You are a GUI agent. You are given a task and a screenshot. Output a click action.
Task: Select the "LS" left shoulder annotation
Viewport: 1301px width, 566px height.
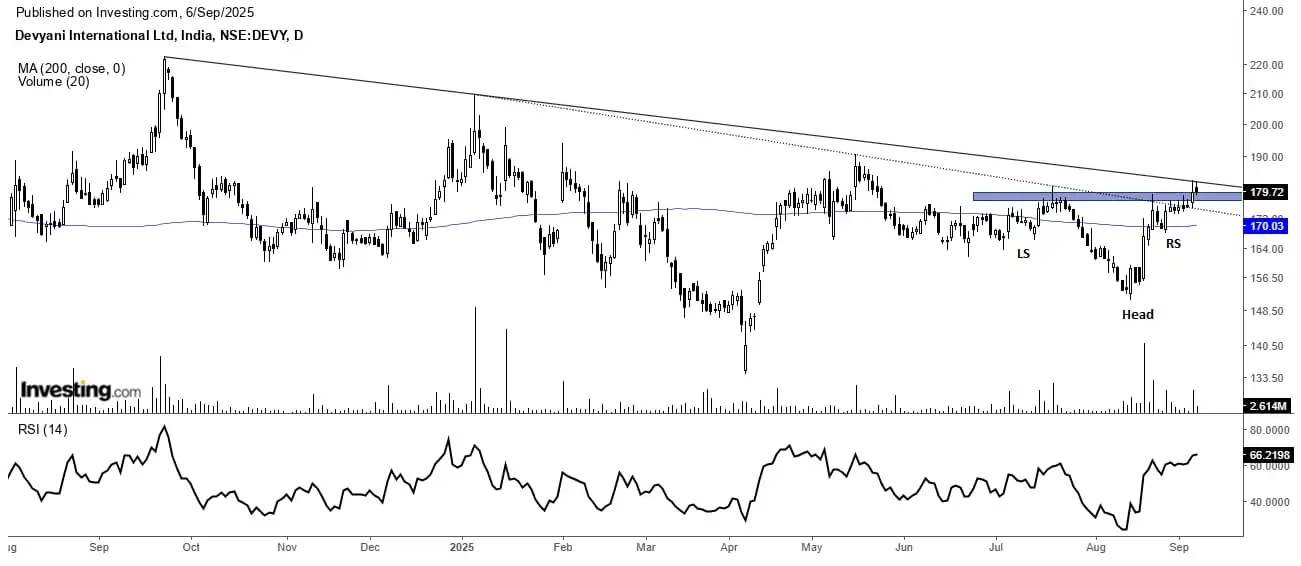click(1023, 254)
